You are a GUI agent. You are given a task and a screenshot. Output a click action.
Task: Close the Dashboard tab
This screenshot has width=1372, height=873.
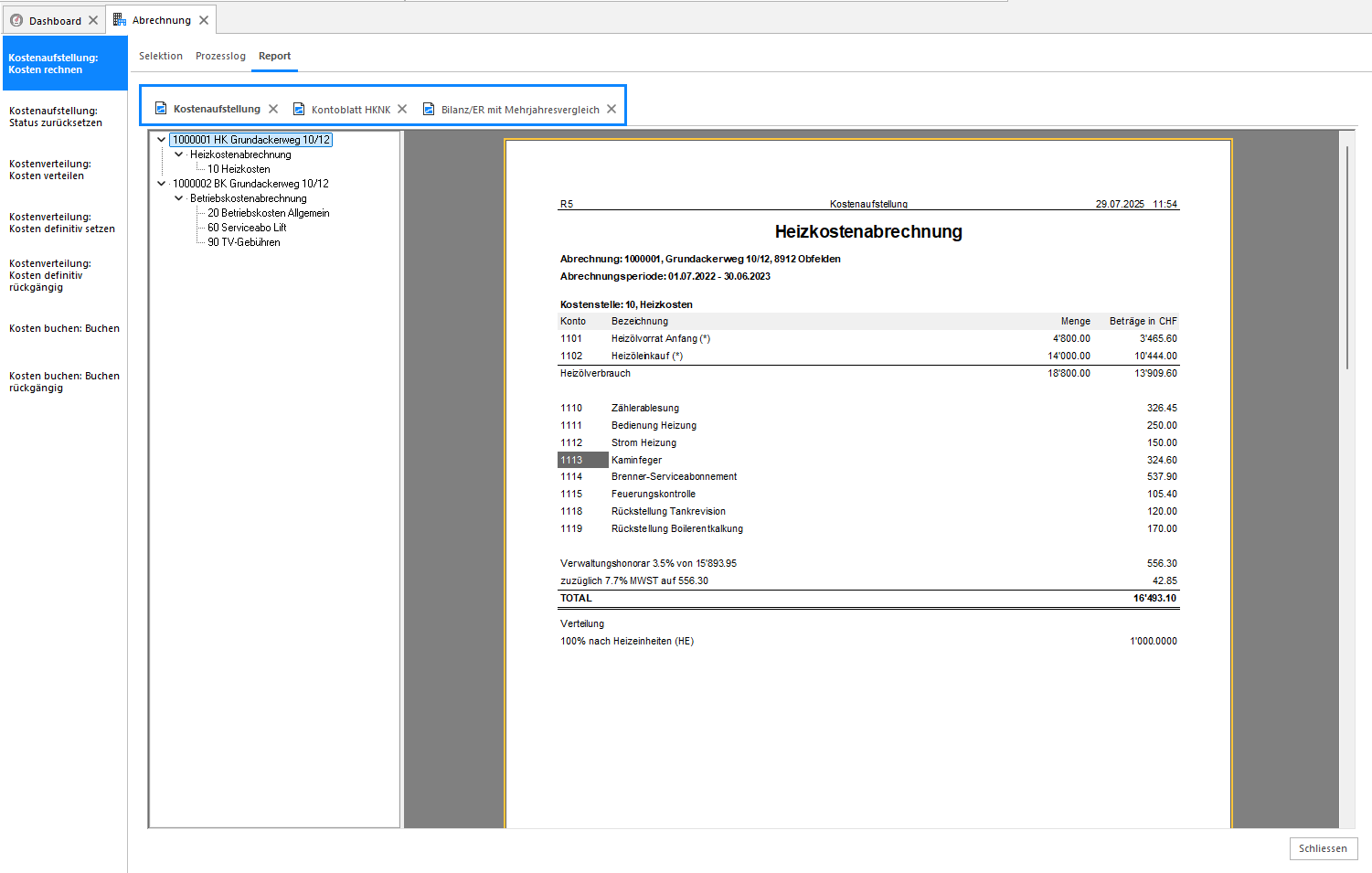click(93, 20)
